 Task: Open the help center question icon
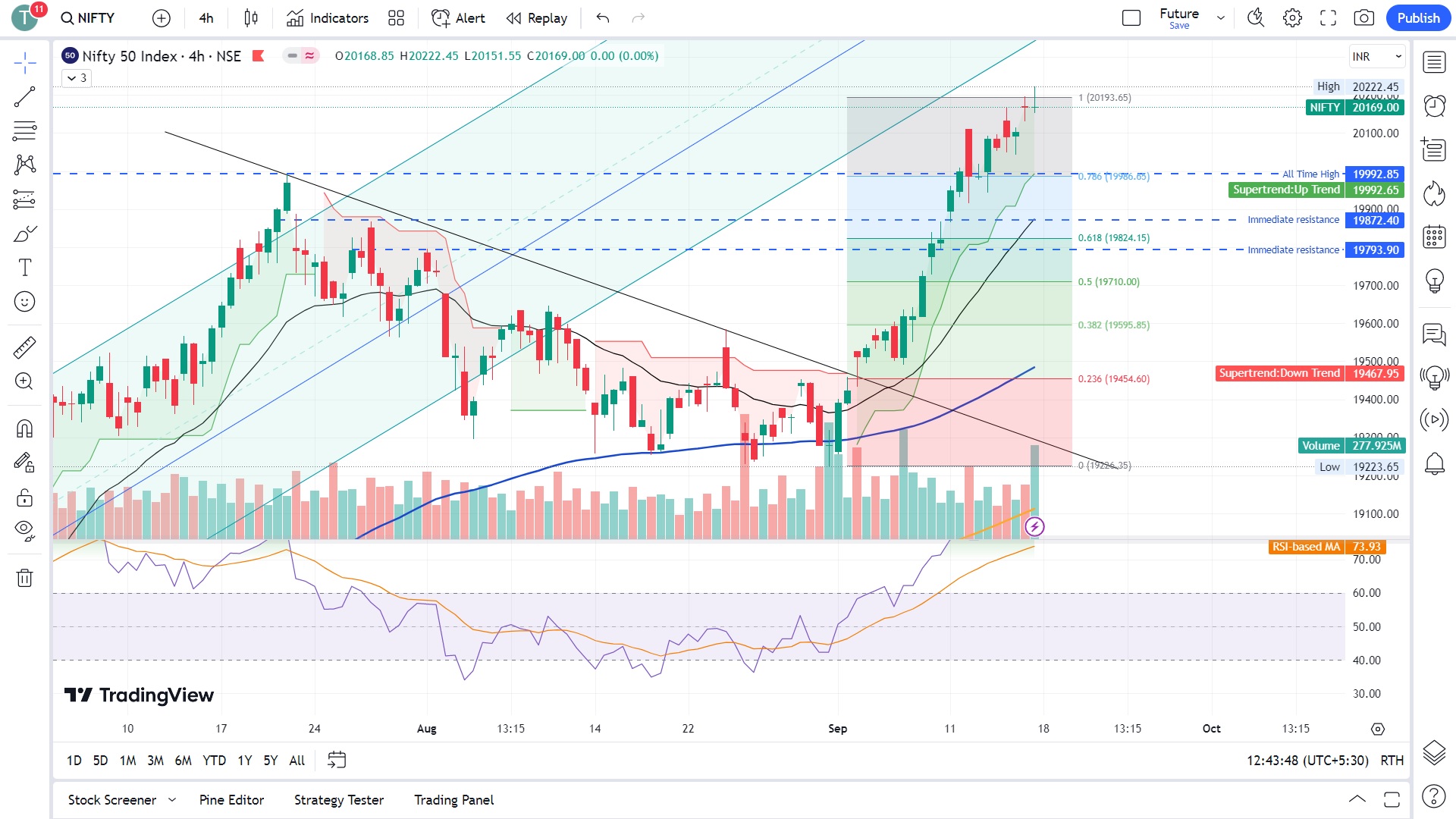coord(1434,796)
